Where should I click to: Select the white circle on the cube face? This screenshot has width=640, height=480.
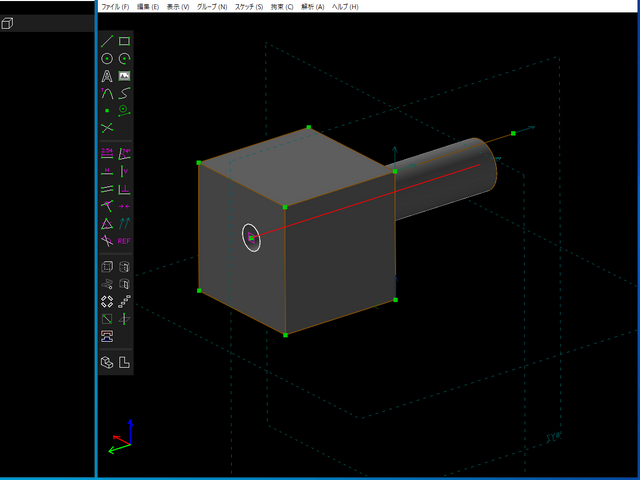pyautogui.click(x=252, y=238)
